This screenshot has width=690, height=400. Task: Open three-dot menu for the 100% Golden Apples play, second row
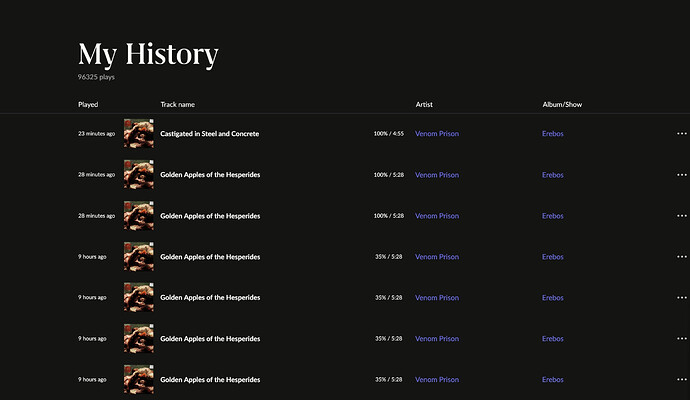(682, 175)
